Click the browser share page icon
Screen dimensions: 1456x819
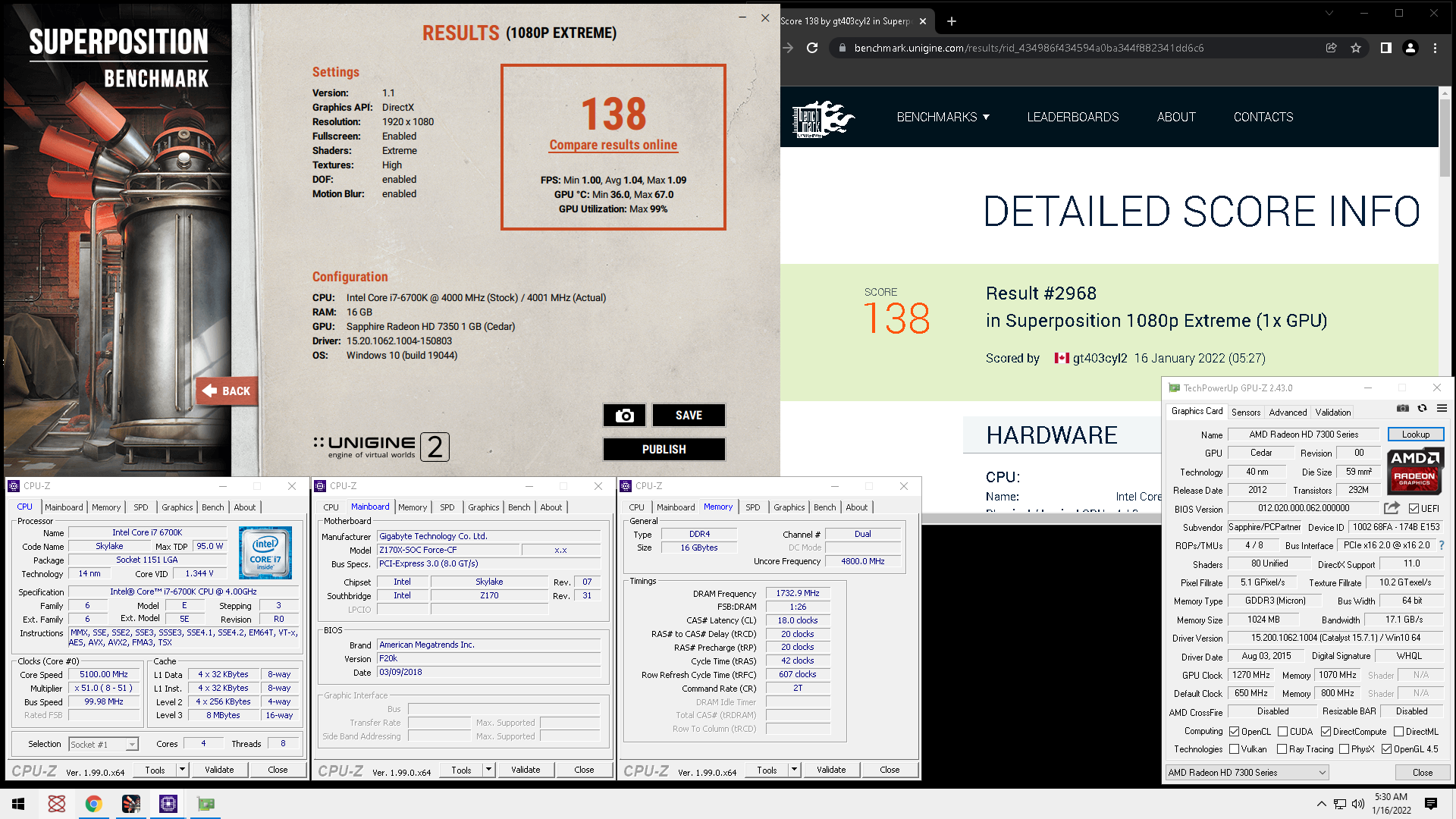1331,48
